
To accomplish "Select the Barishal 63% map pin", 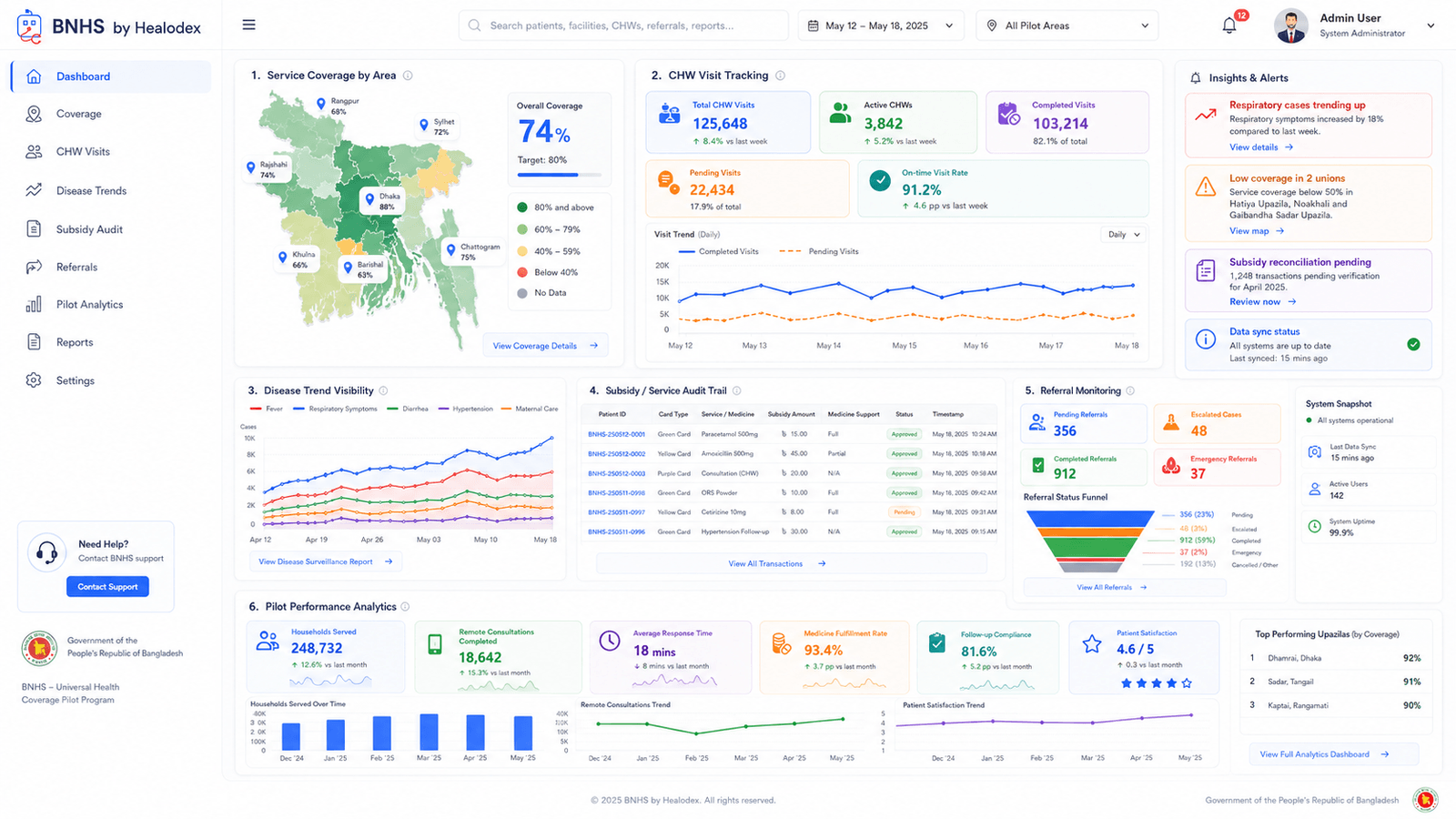I will coord(347,268).
